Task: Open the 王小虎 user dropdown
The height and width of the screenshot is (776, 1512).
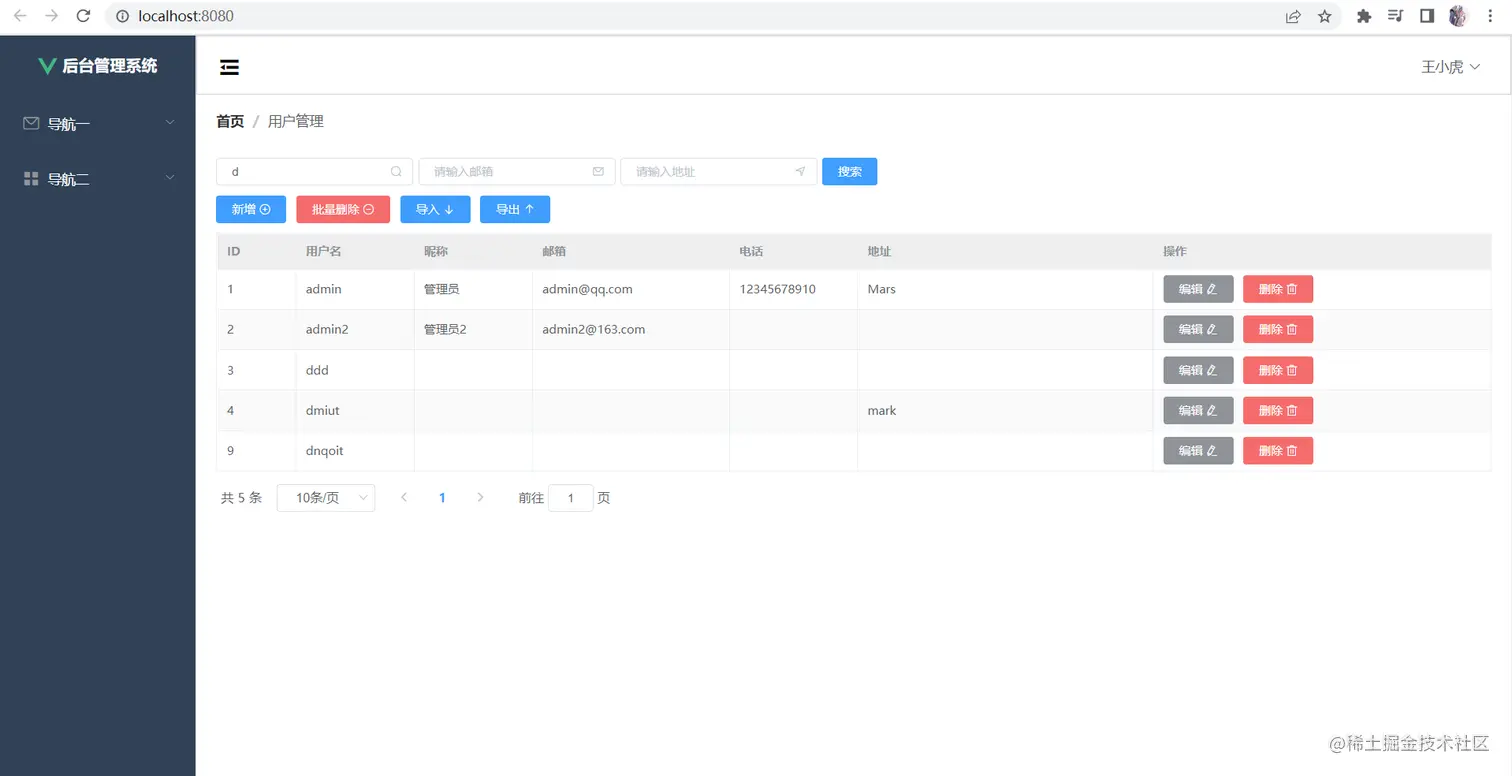Action: (x=1450, y=67)
